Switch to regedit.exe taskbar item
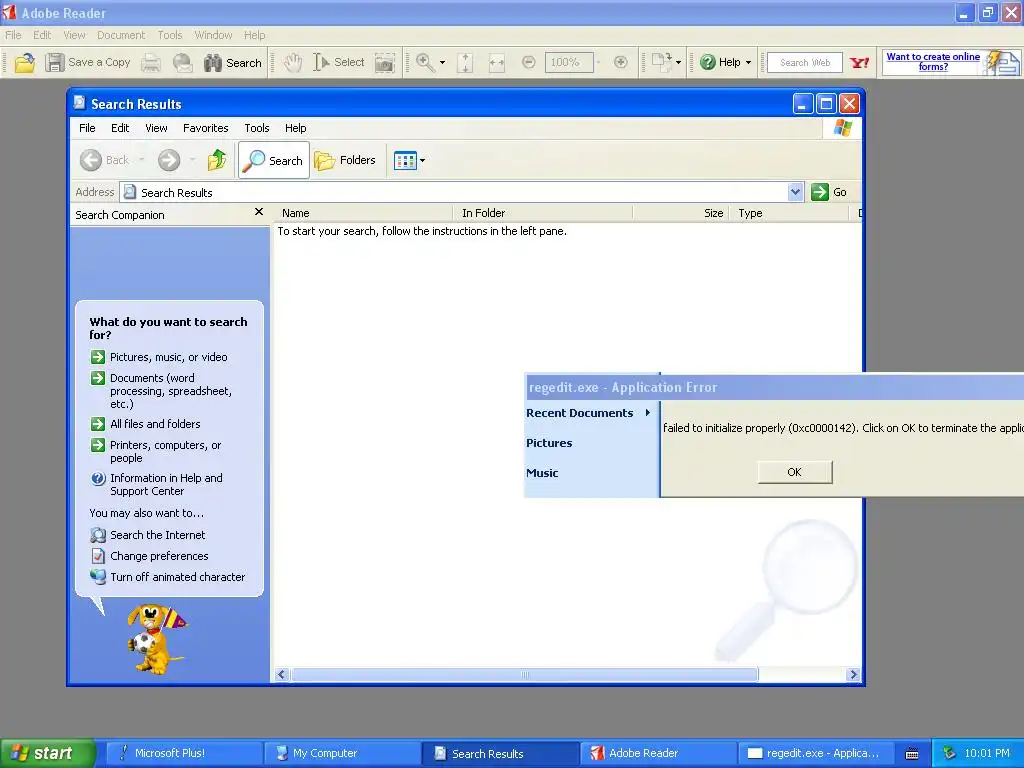 click(816, 753)
